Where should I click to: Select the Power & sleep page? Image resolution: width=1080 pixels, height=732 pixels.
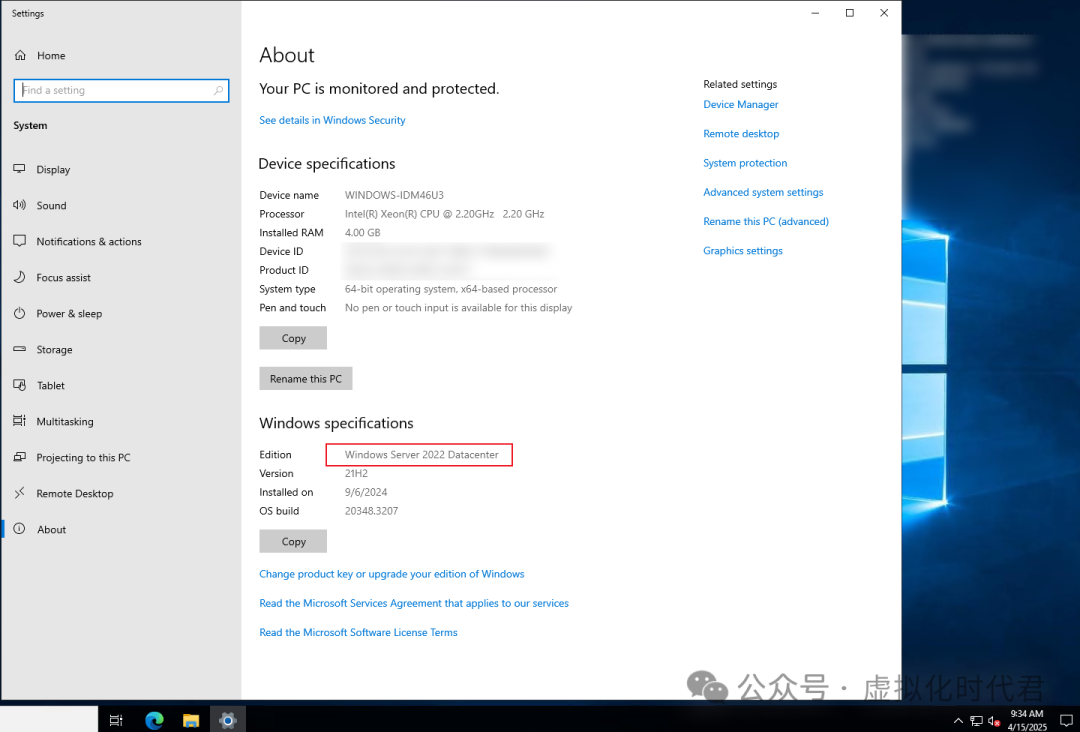69,313
